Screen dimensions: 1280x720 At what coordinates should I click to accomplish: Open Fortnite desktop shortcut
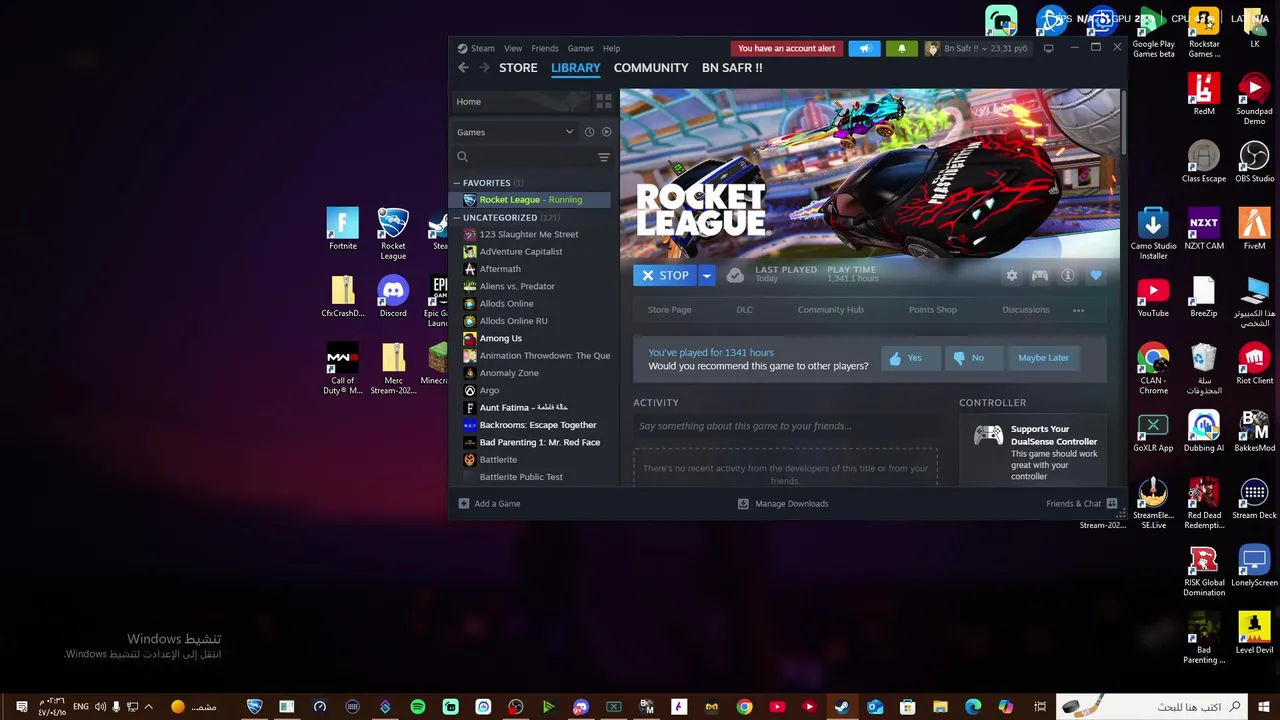tap(342, 230)
